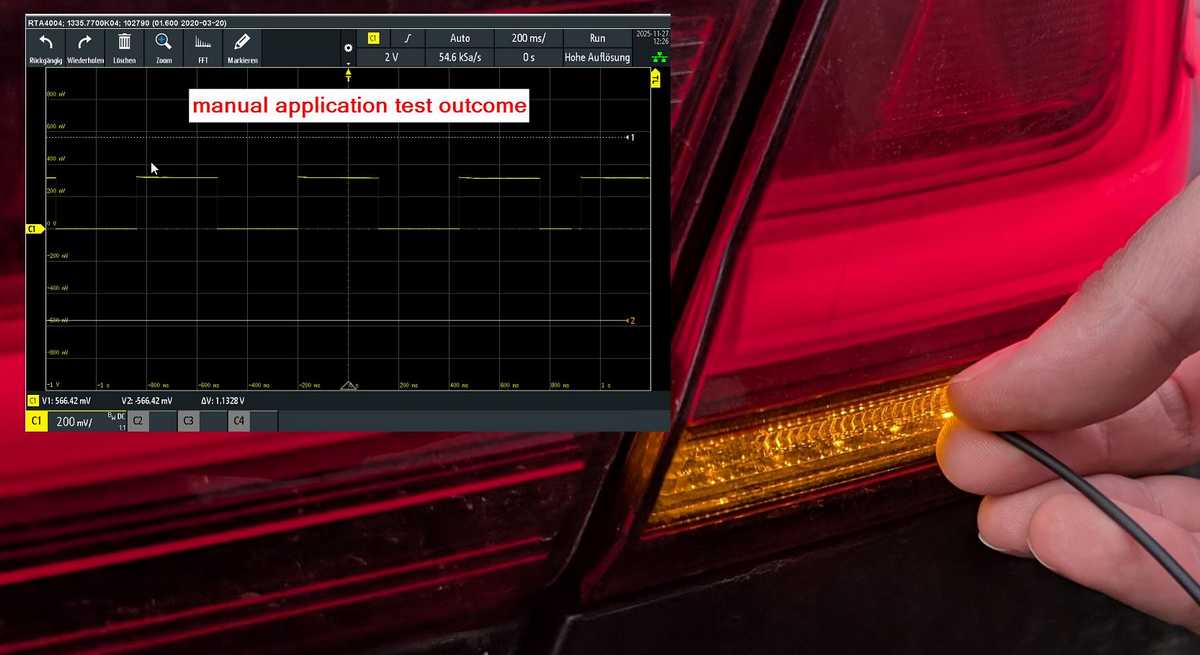
Task: Switch to channel C4 tab
Action: (238, 421)
